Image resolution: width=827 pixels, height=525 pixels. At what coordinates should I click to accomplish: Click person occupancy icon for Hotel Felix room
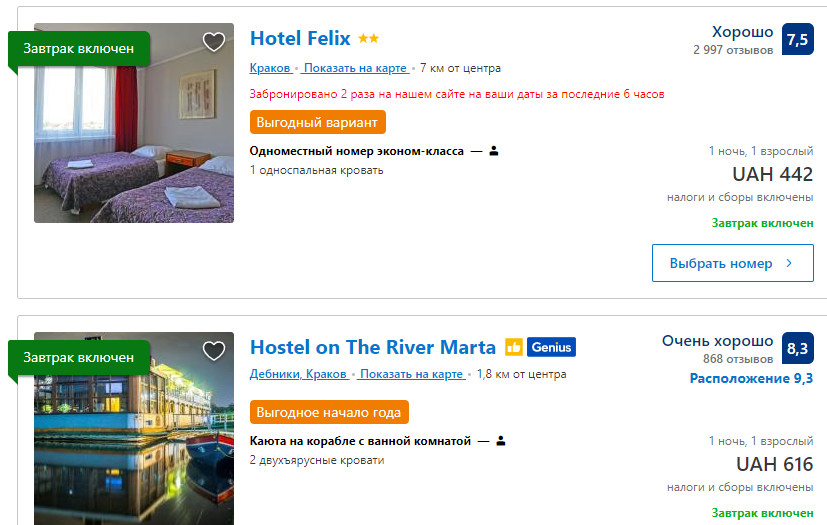pos(494,151)
